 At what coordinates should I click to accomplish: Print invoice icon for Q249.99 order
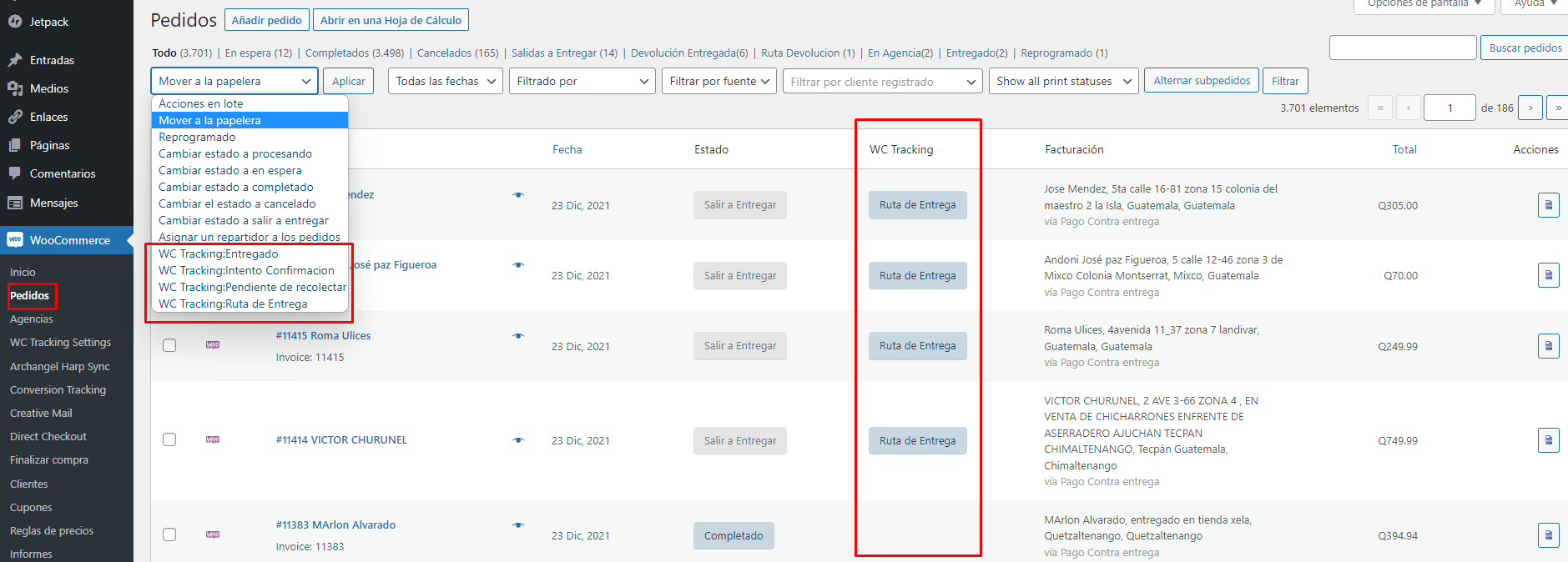click(1548, 346)
